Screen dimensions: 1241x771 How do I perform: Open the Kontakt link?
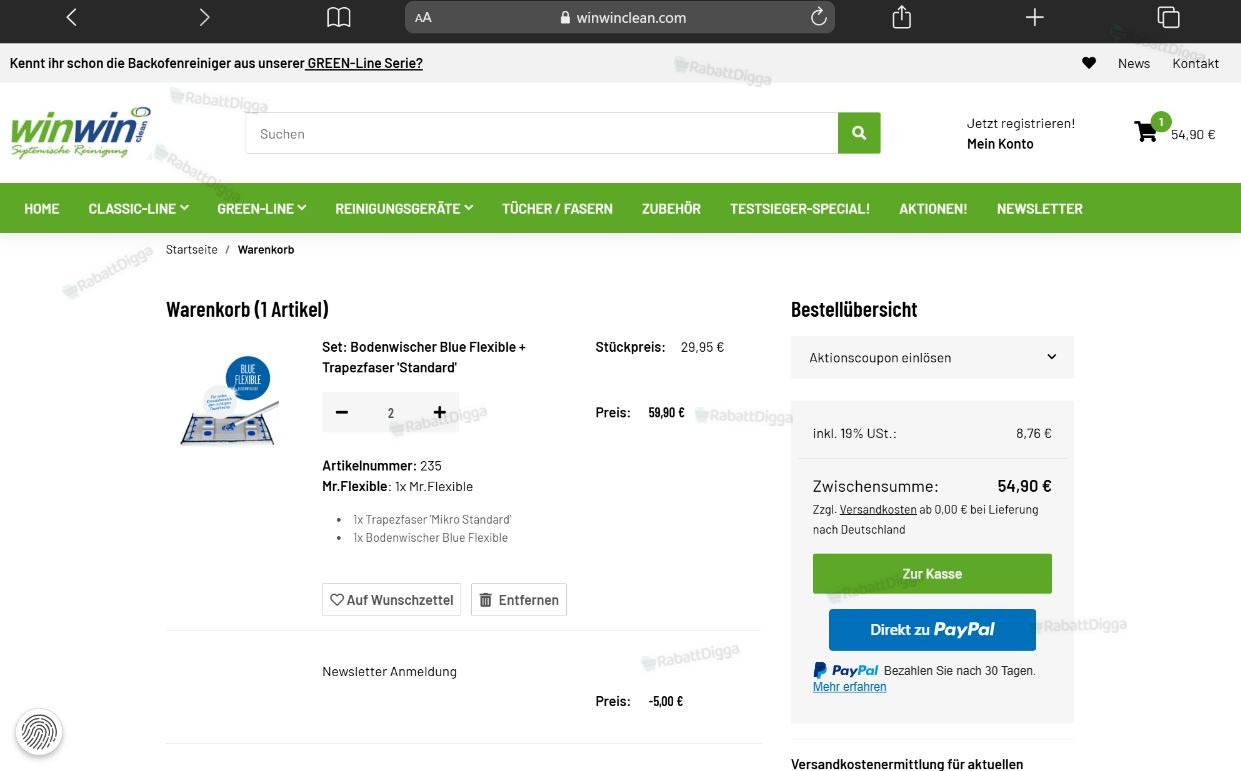[x=1195, y=63]
